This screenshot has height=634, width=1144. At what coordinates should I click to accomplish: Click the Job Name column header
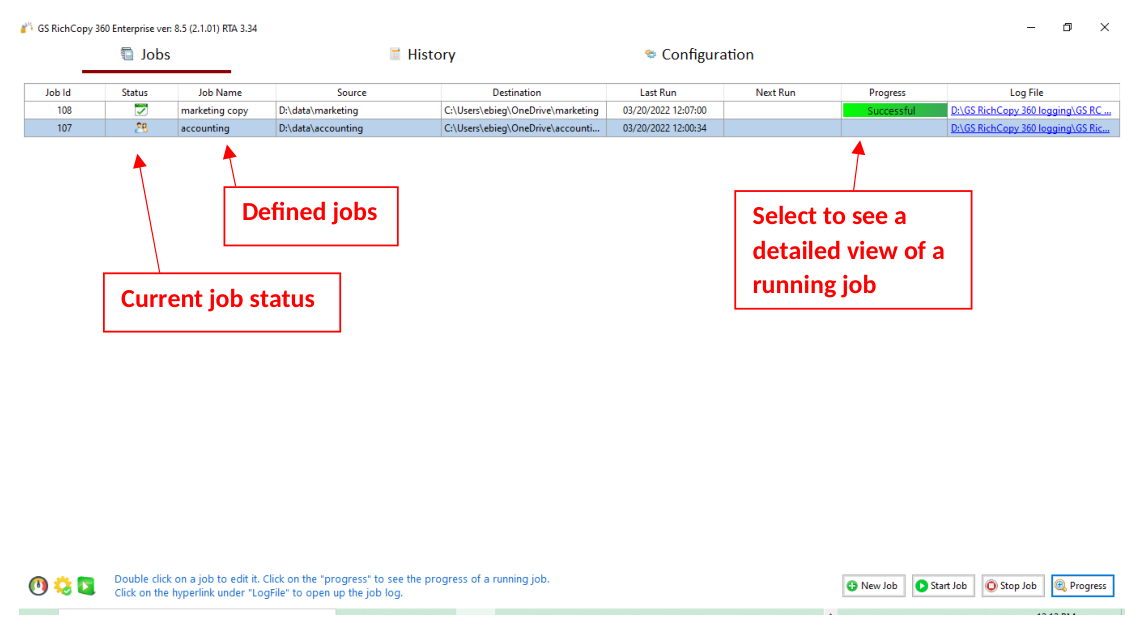227,93
